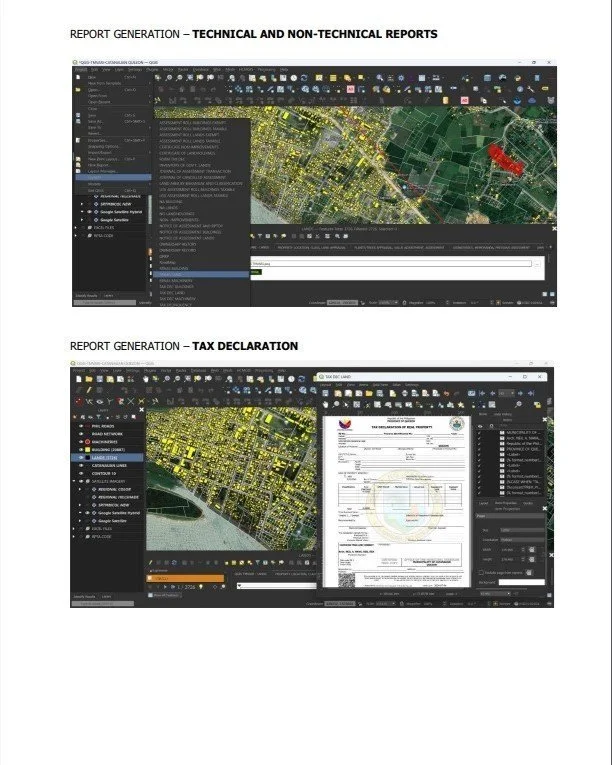Close the lower Layers panel with X
This screenshot has height=765, width=612.
click(x=142, y=410)
